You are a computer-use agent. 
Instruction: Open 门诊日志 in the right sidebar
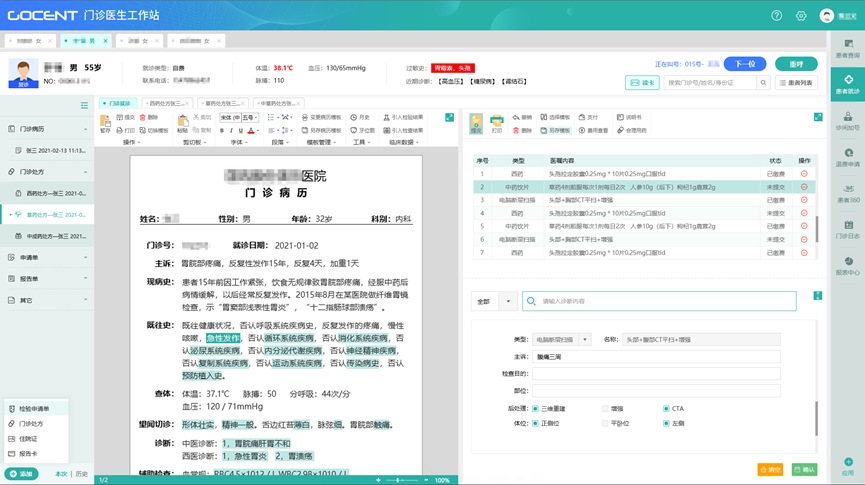[848, 230]
